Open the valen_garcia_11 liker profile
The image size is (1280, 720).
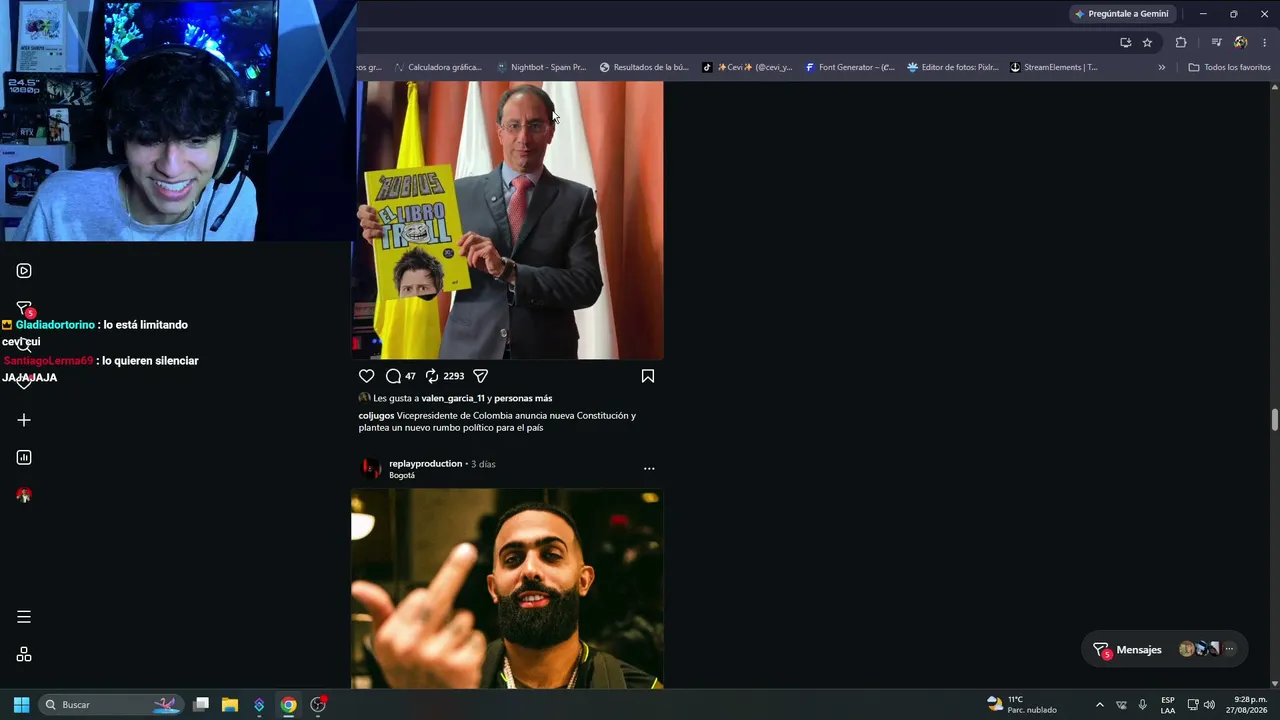point(453,398)
